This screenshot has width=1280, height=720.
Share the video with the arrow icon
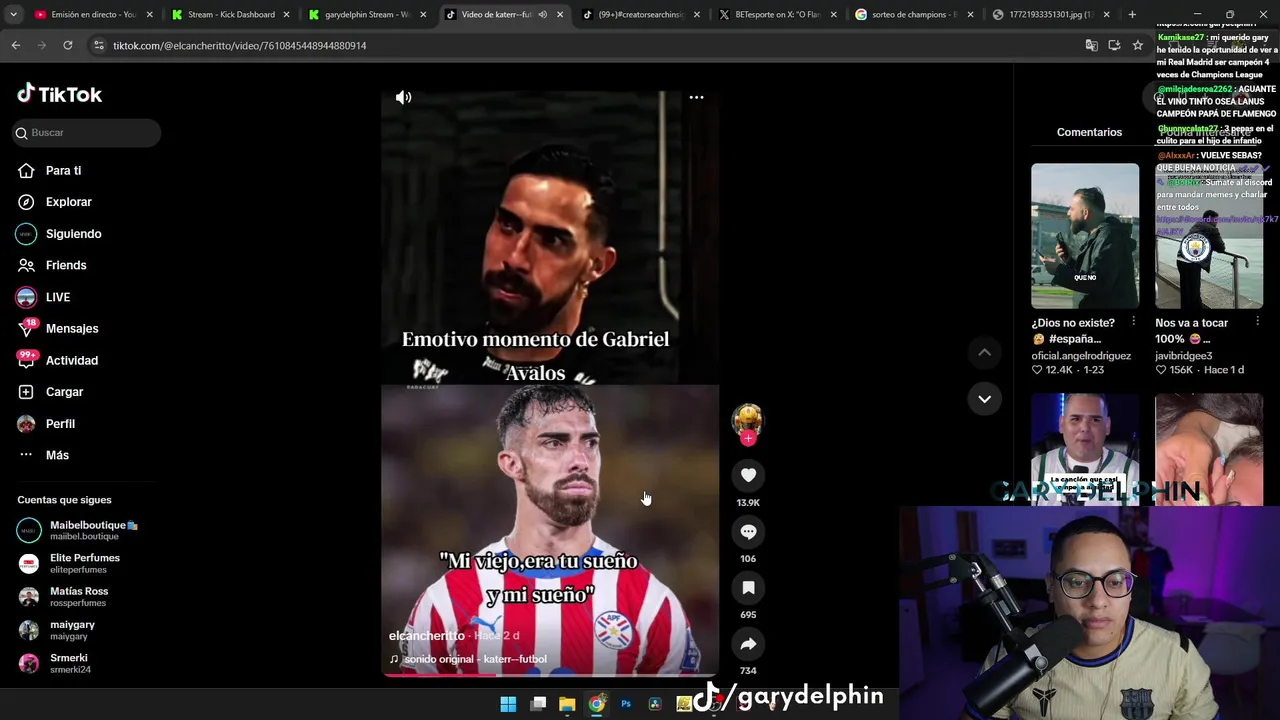(748, 644)
